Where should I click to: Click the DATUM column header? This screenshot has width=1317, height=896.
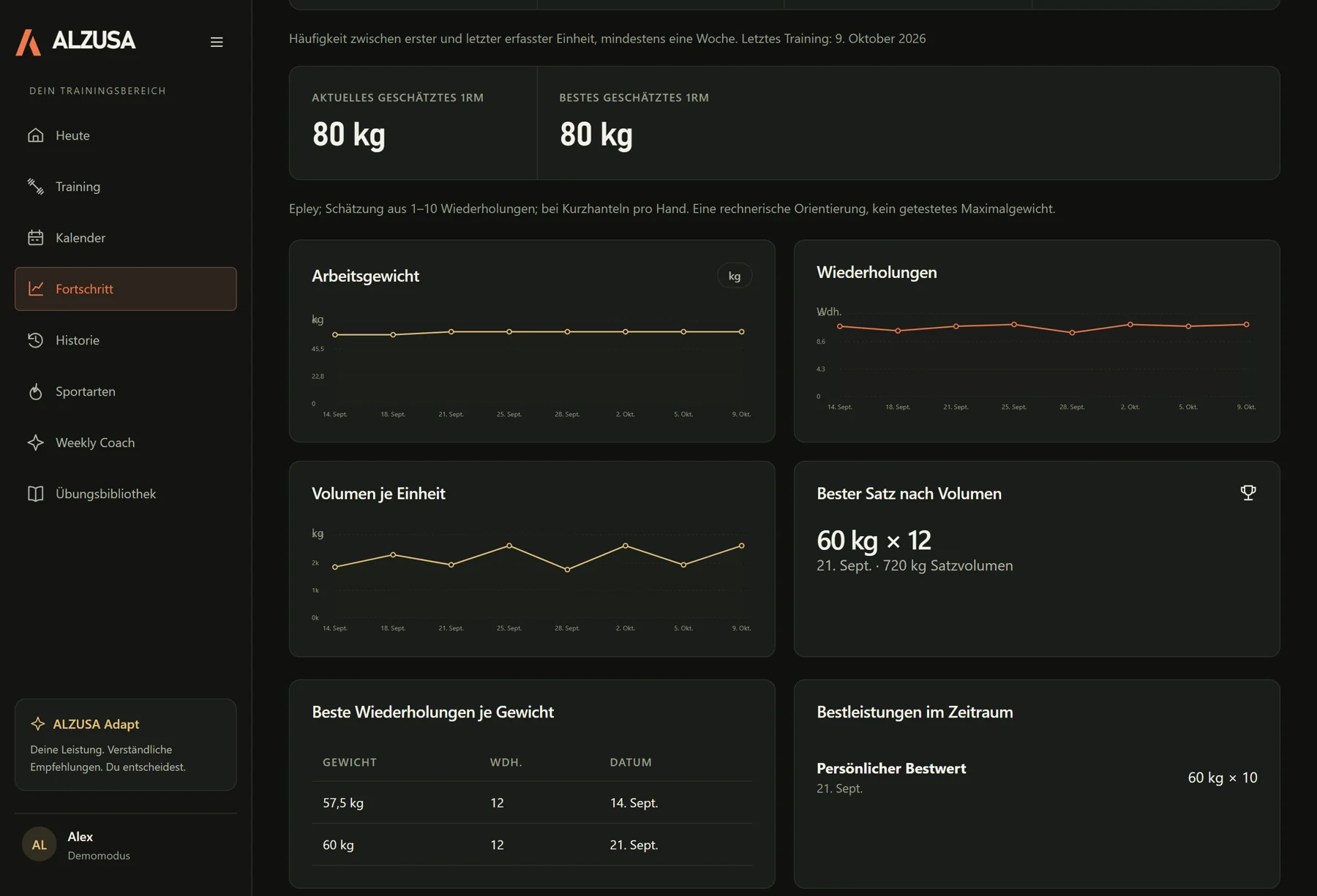tap(631, 762)
